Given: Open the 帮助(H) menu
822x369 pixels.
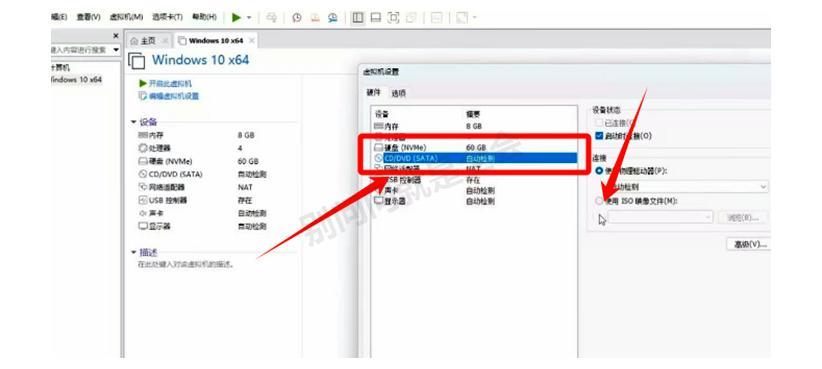Looking at the screenshot, I should point(204,17).
